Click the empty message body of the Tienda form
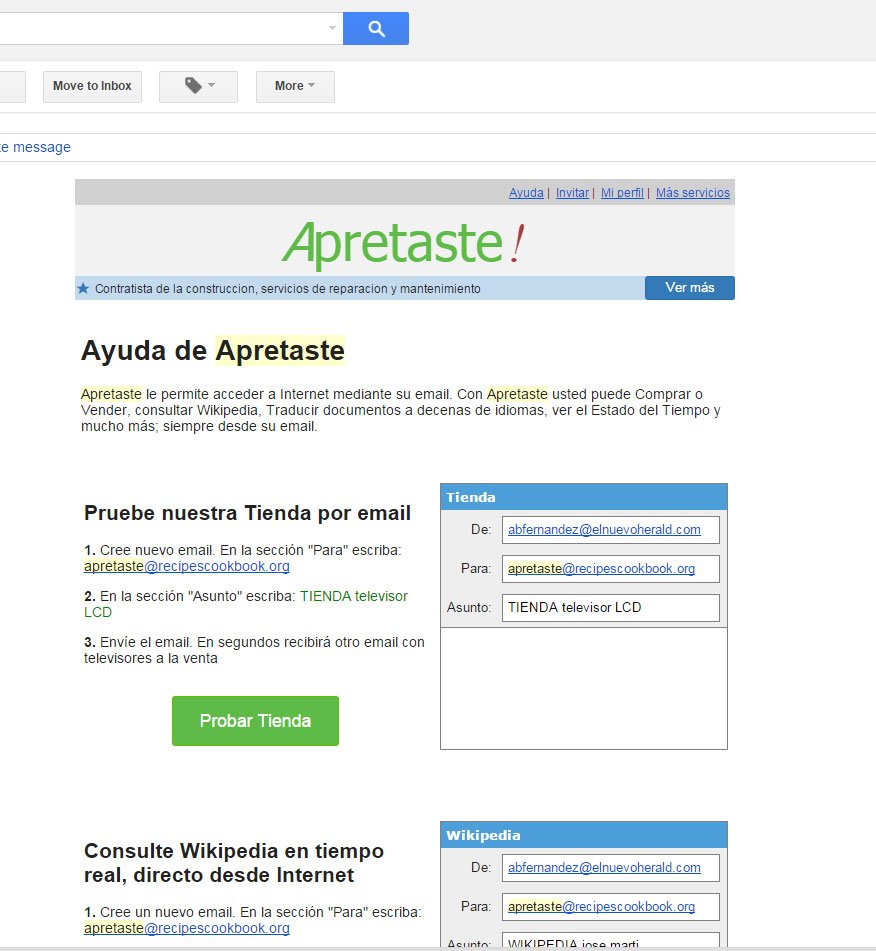 coord(583,685)
